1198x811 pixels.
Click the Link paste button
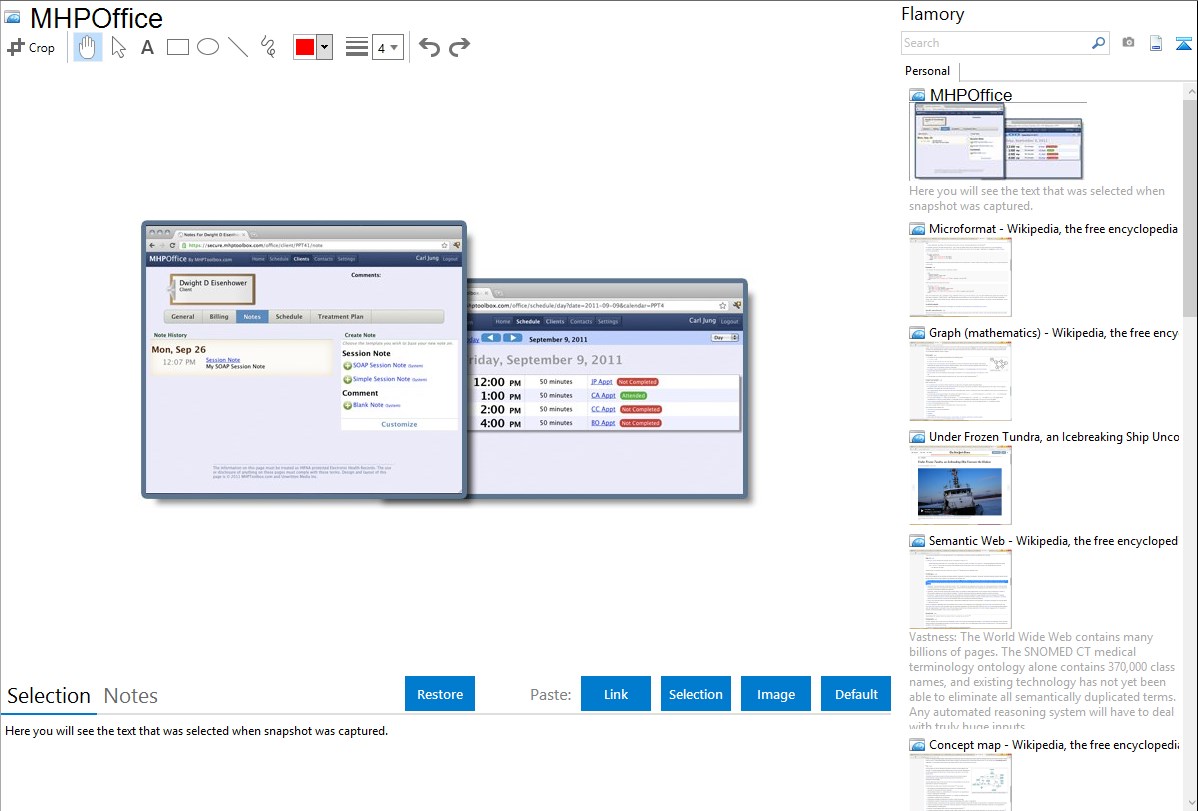click(x=616, y=694)
